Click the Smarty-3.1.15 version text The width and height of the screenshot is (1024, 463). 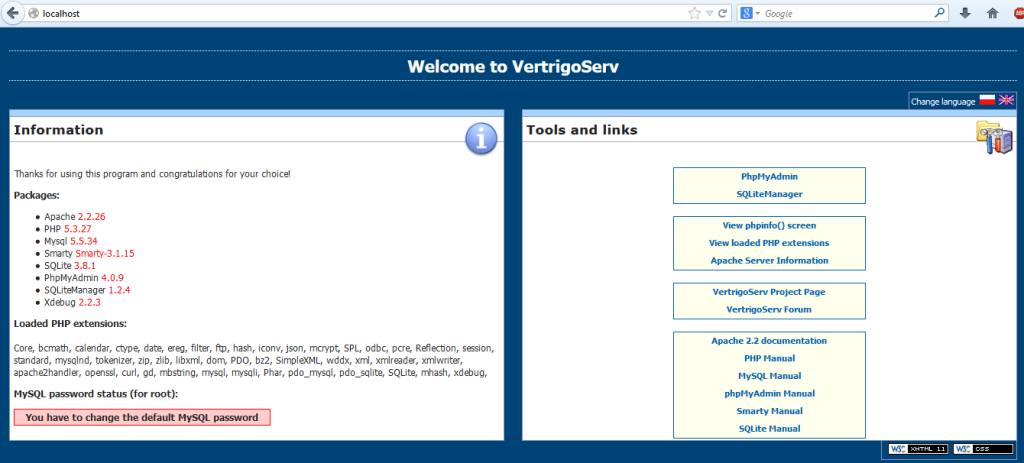click(105, 253)
